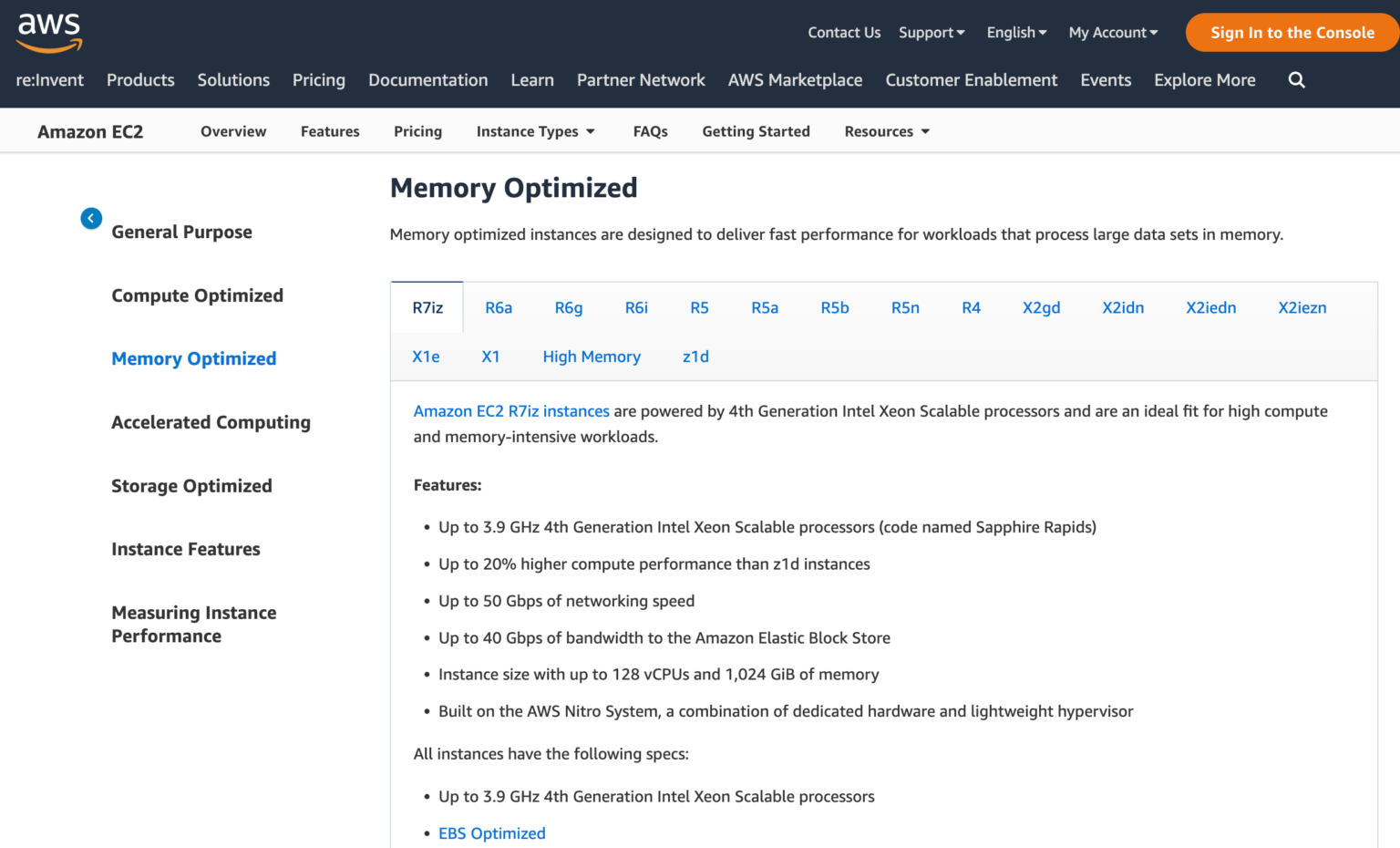Select Documentation in the top navigation

pyautogui.click(x=428, y=80)
